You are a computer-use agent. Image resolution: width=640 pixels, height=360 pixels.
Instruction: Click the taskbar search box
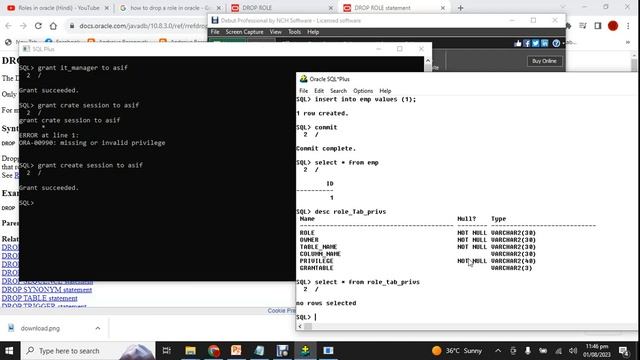click(x=88, y=351)
